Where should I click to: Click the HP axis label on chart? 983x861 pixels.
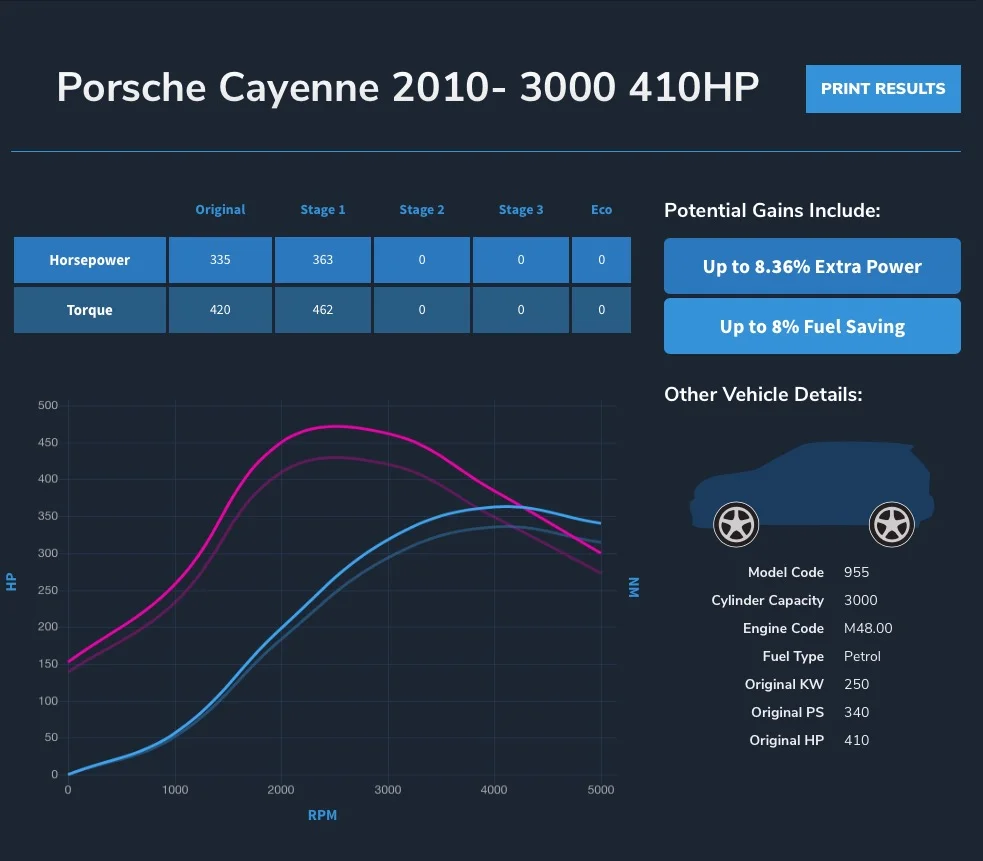(x=11, y=582)
